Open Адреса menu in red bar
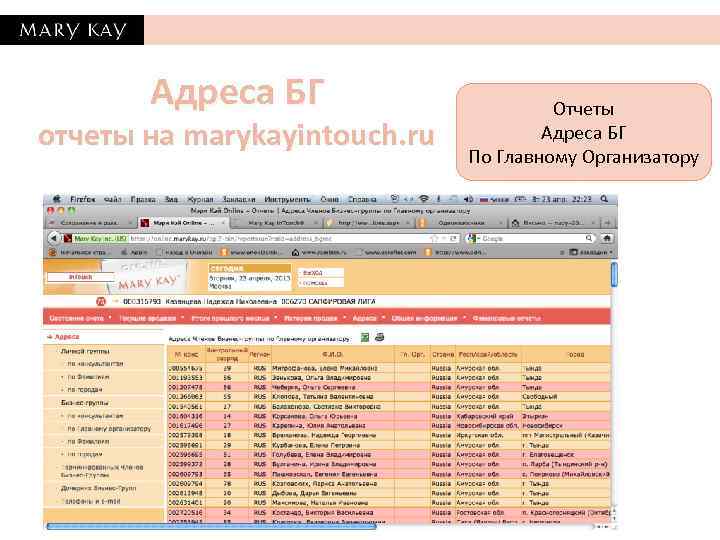Viewport: 720px width, 540px height. pos(364,318)
